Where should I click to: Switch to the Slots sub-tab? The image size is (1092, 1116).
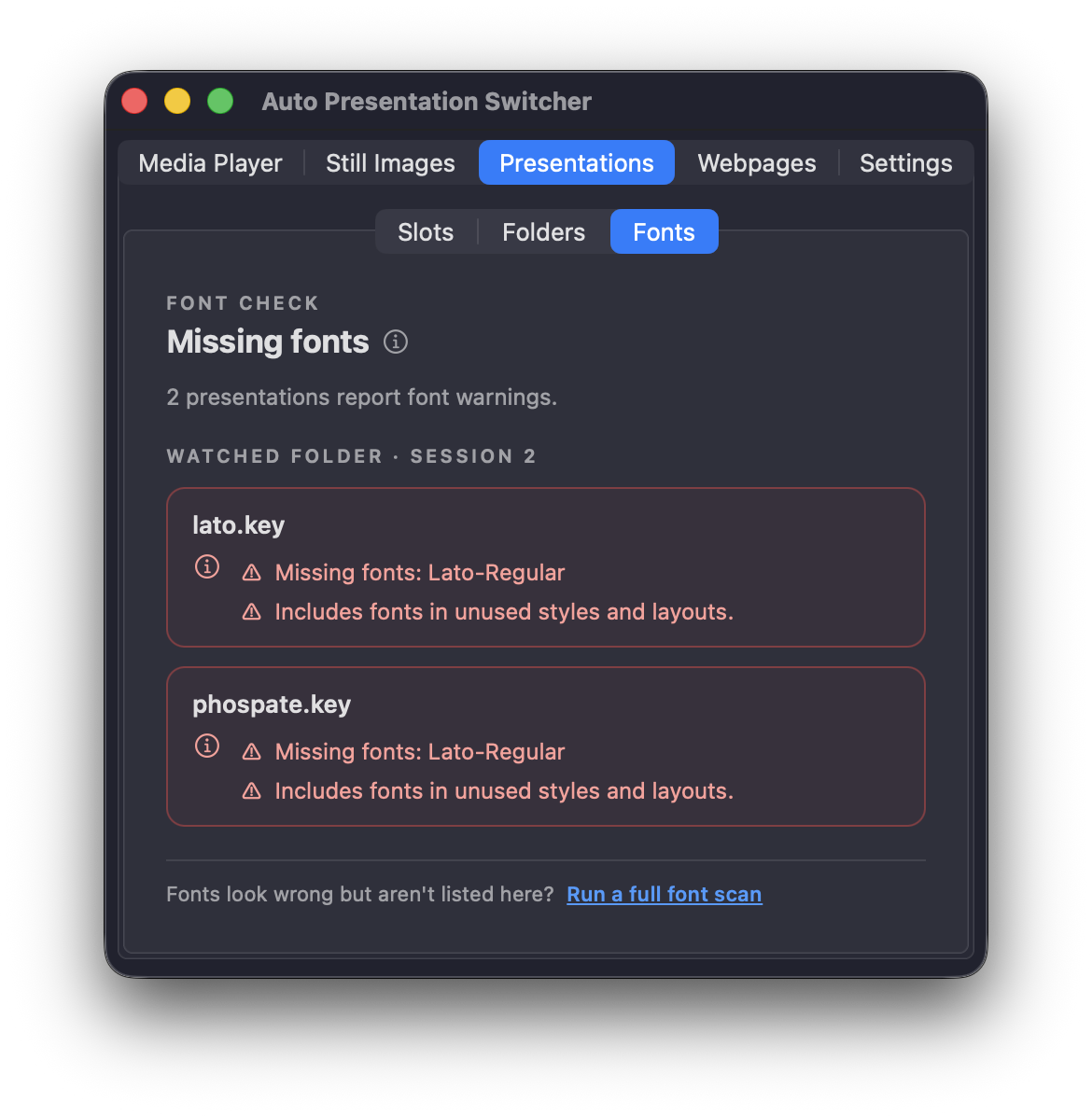coord(426,232)
